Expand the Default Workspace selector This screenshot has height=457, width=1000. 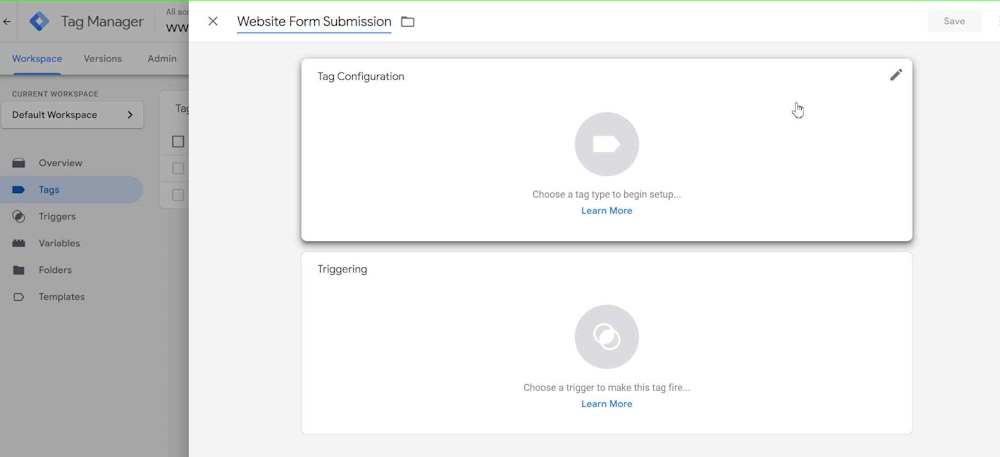(72, 115)
